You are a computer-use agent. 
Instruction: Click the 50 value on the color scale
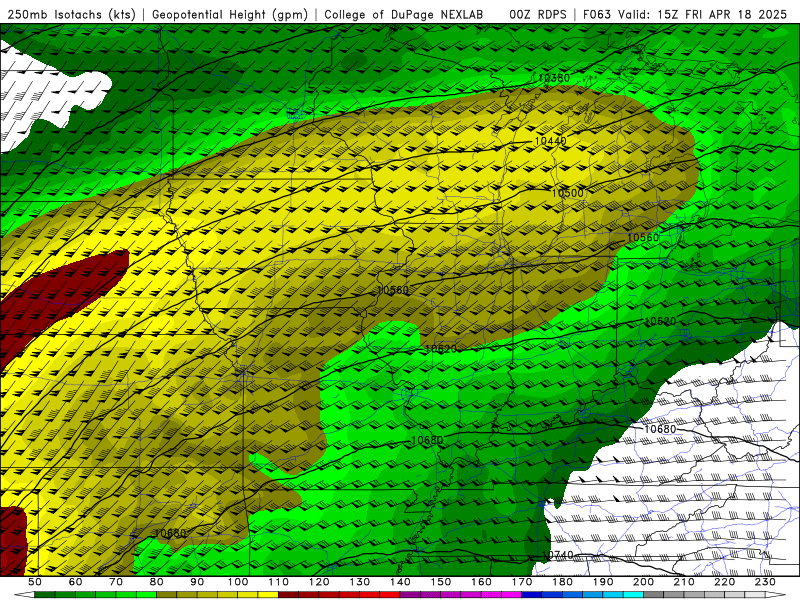click(x=34, y=582)
